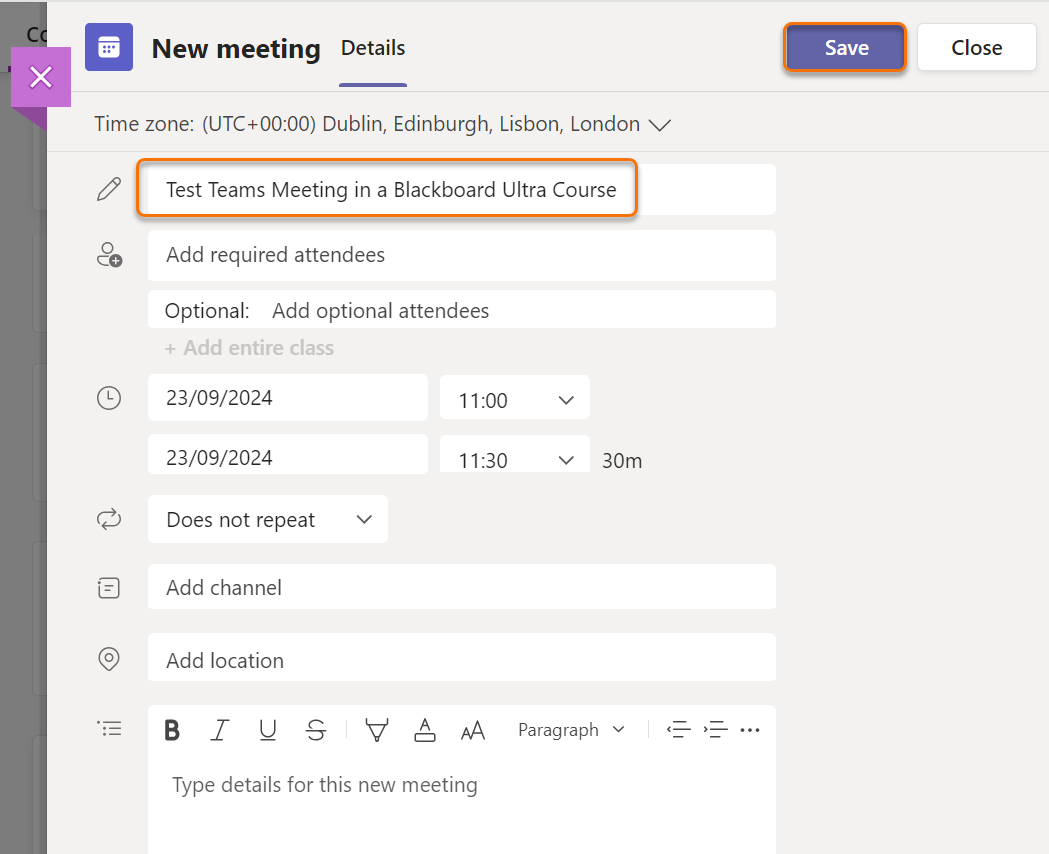The image size is (1049, 854).
Task: Apply Strikethrough formatting icon
Action: click(316, 730)
